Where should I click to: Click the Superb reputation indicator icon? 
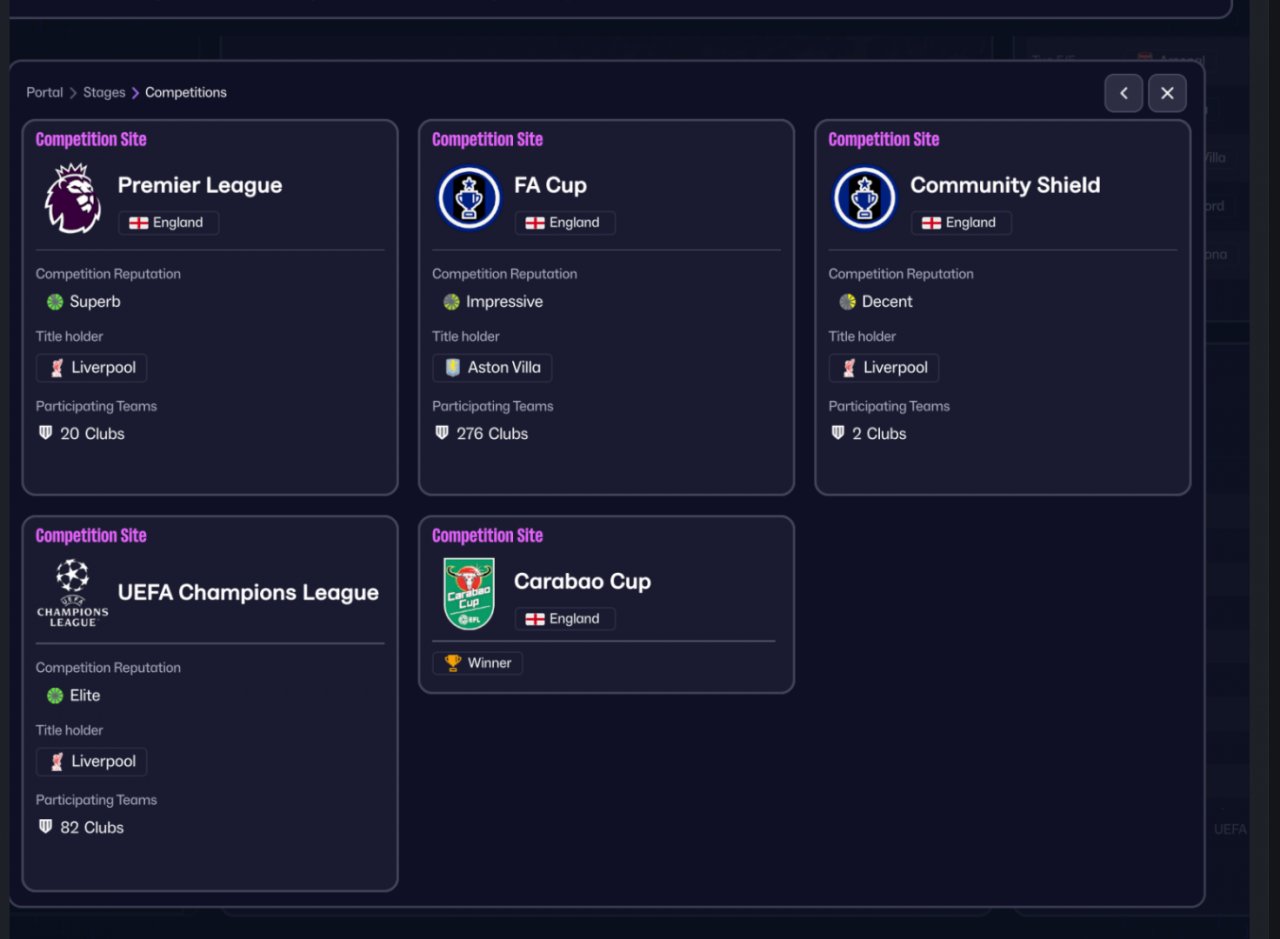click(x=55, y=302)
